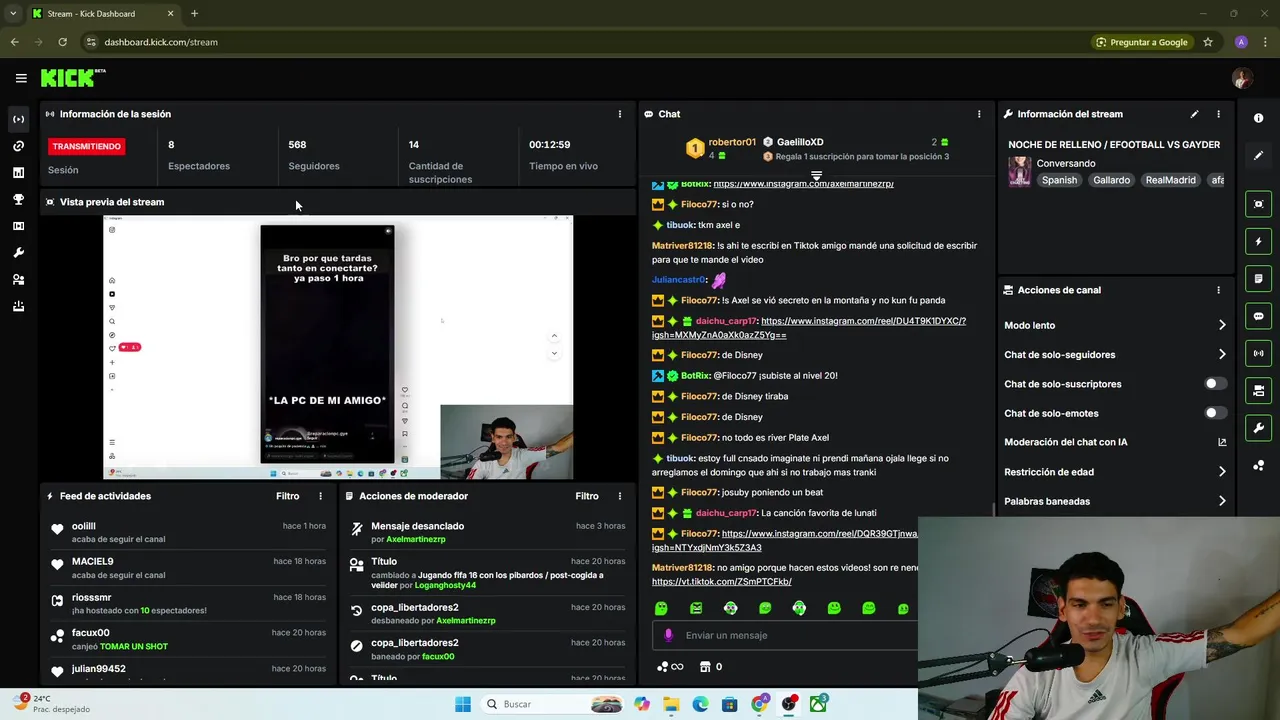1280x720 pixels.
Task: Open the channel points infinity icon below chat
Action: point(670,667)
